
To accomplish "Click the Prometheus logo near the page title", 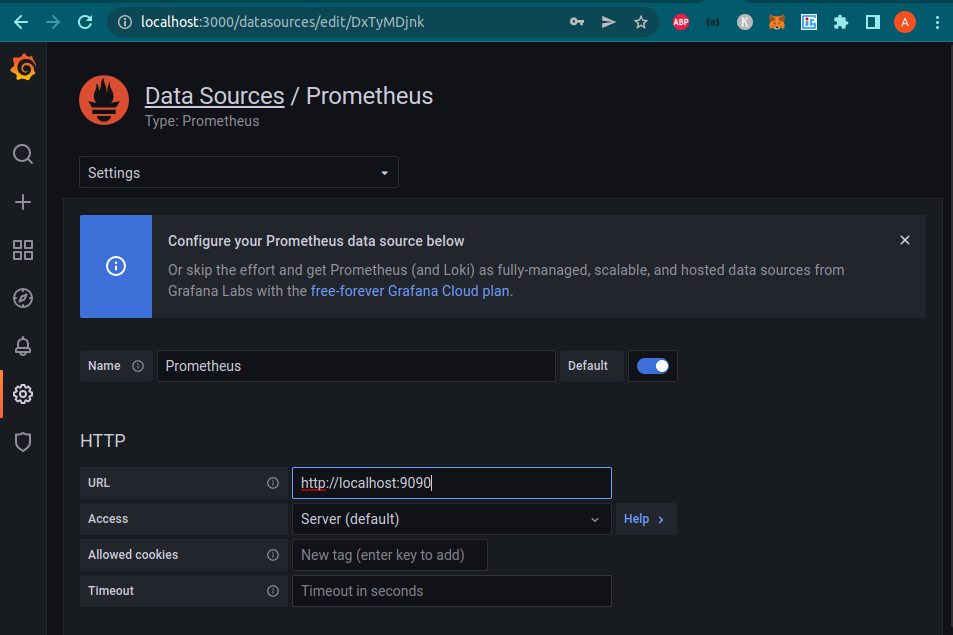I will point(104,100).
